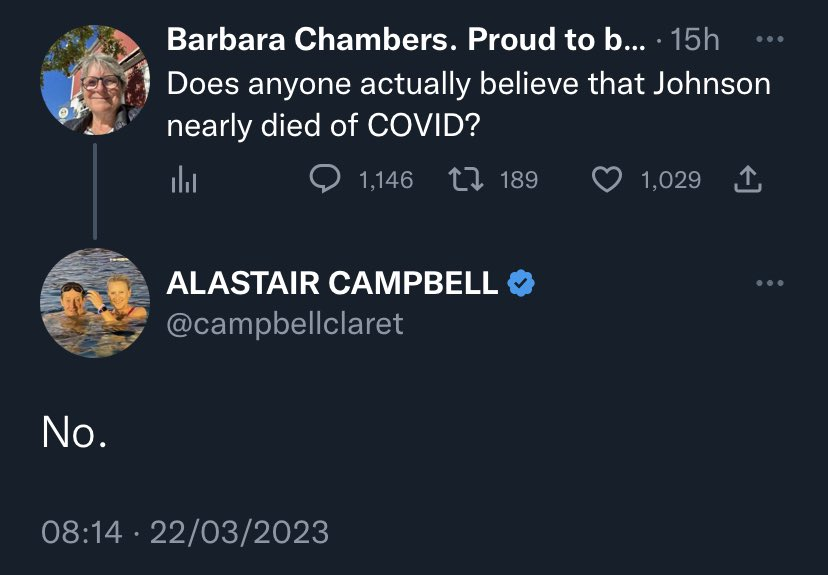Click the 08:14 · 22/03/2023 timestamp
This screenshot has width=828, height=575.
tap(185, 531)
